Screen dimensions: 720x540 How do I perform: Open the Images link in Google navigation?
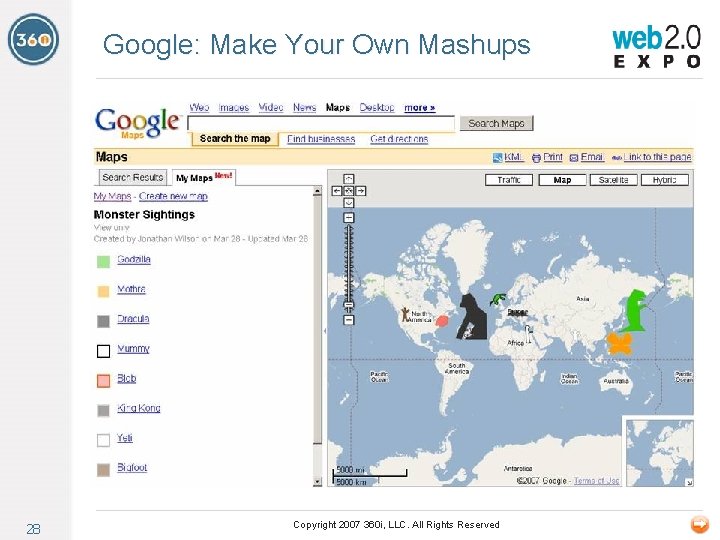point(234,107)
